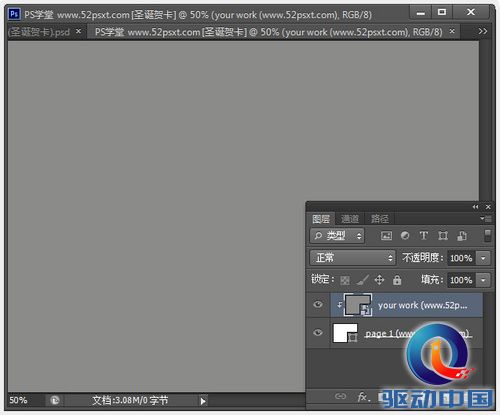Image resolution: width=500 pixels, height=415 pixels.
Task: Open the fill 填充 dropdown arrow
Action: click(483, 280)
